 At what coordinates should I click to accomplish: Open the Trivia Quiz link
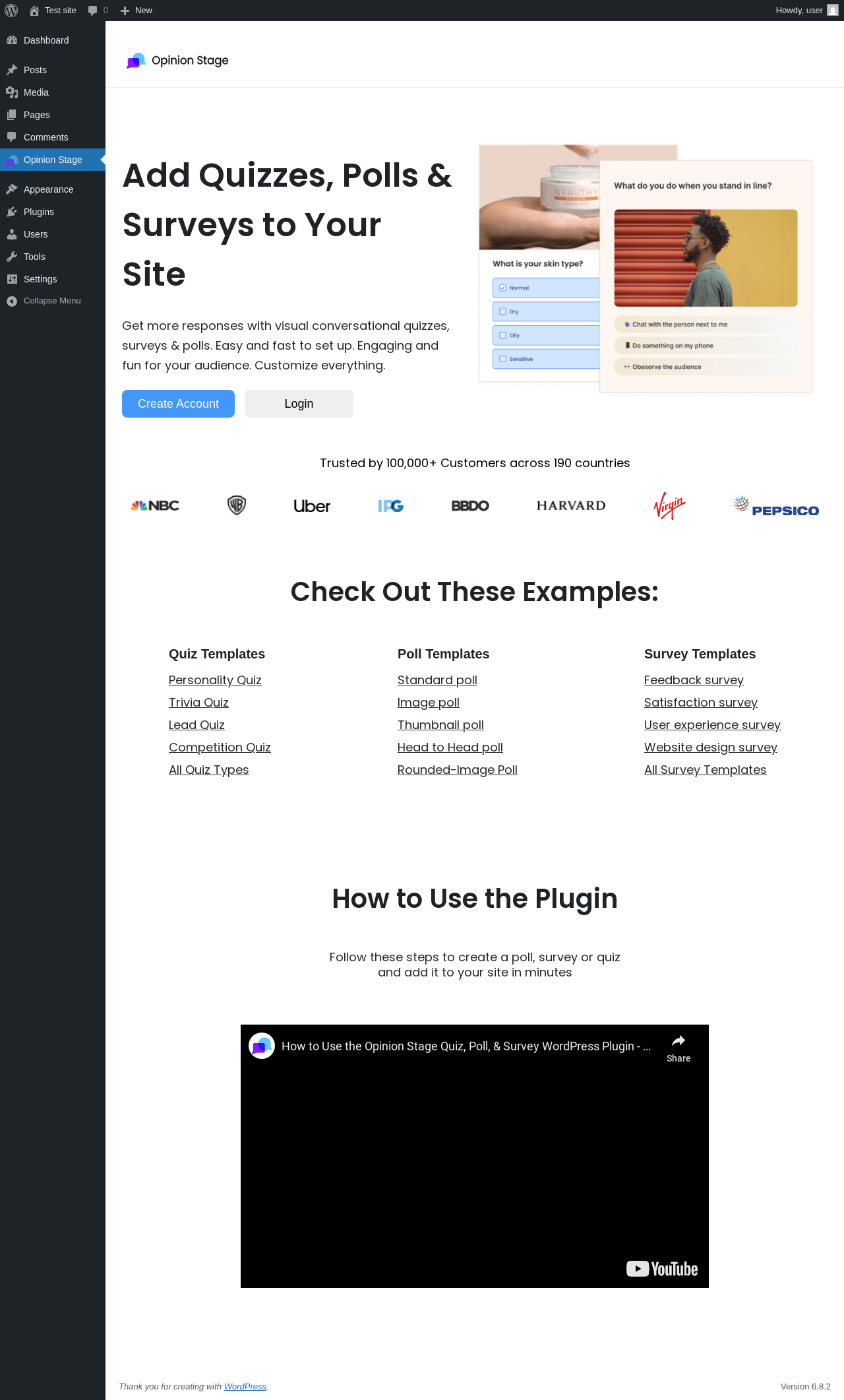coord(198,703)
